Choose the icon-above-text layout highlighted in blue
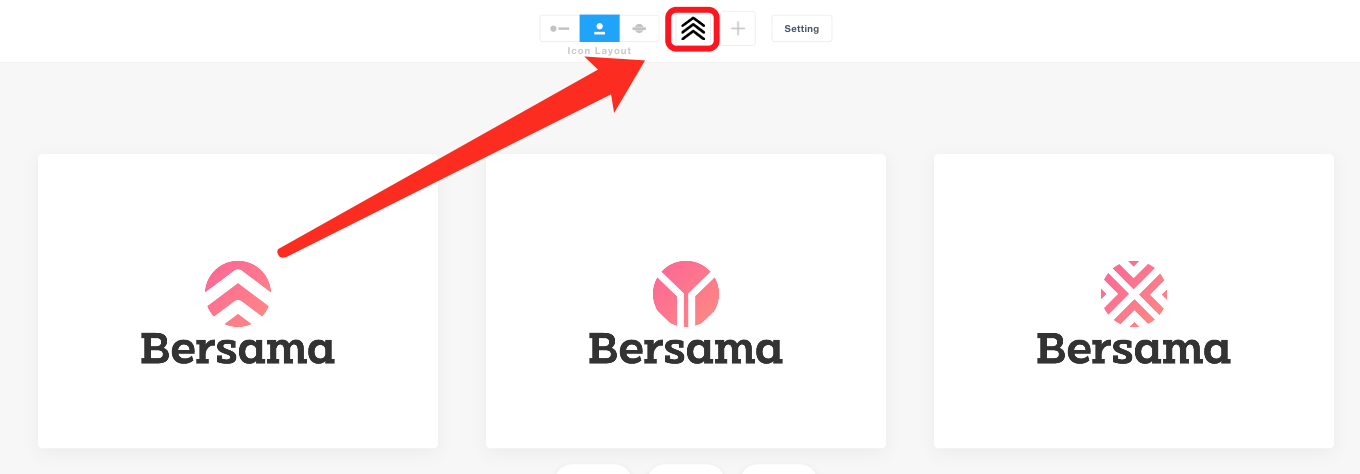 point(600,29)
